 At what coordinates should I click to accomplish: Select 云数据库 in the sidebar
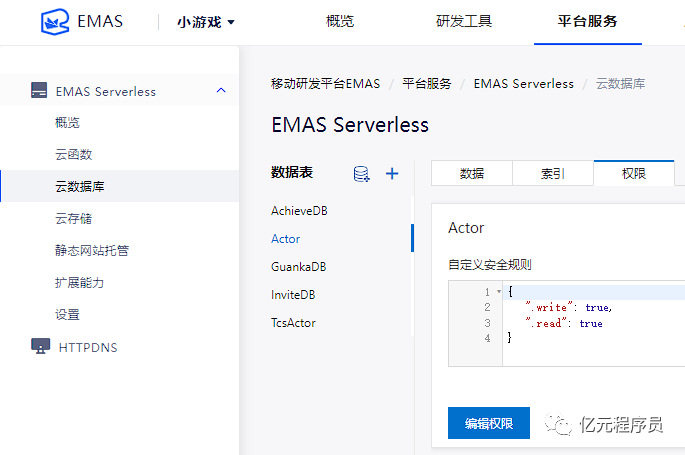(x=119, y=186)
